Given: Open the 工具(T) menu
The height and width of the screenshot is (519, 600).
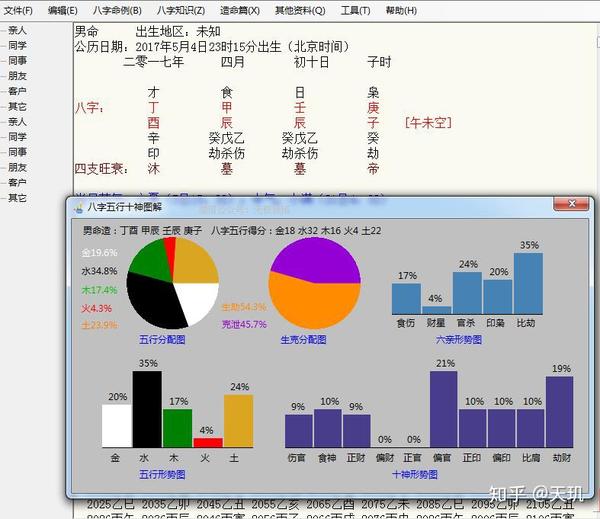Looking at the screenshot, I should point(355,10).
